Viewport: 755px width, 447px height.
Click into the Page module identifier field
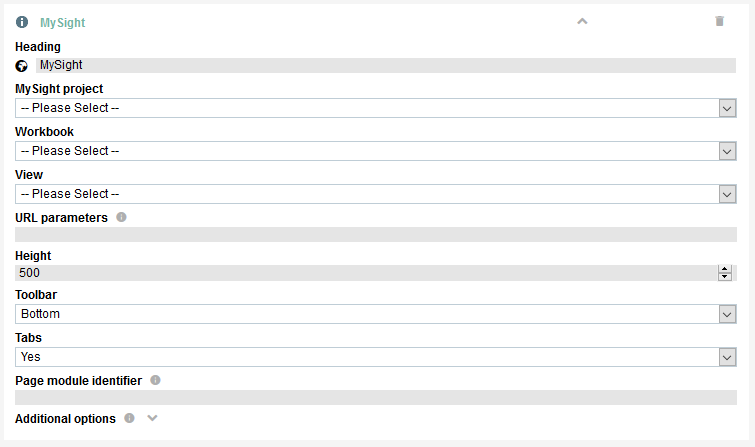(376, 397)
